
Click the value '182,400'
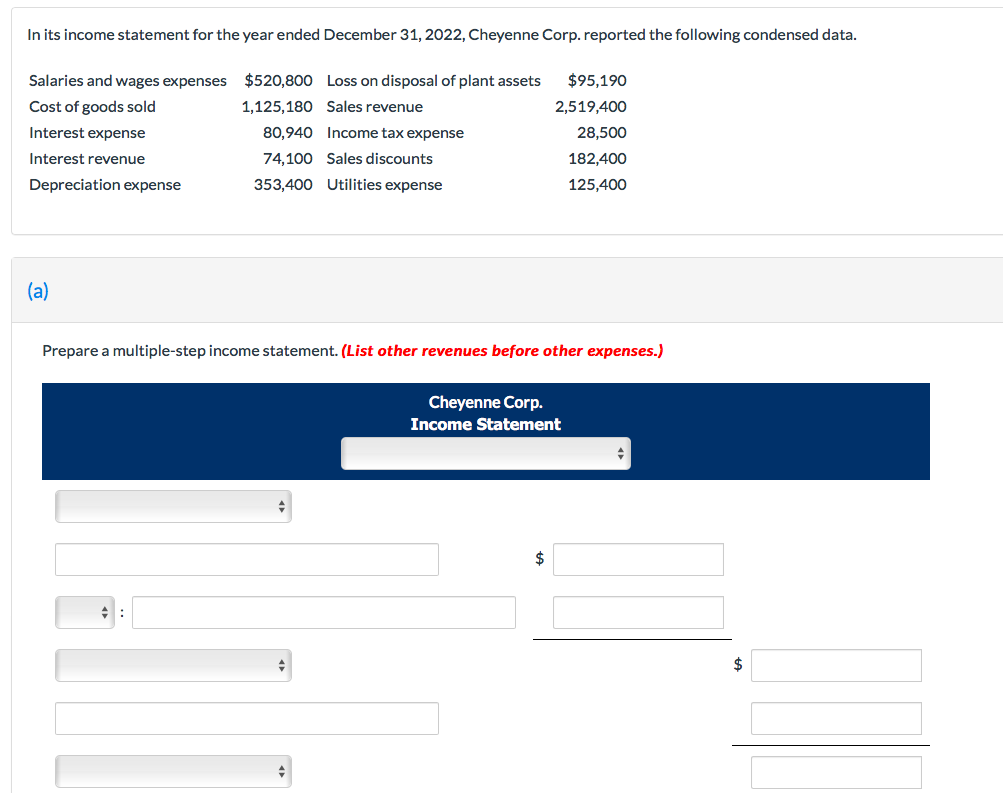[x=597, y=159]
